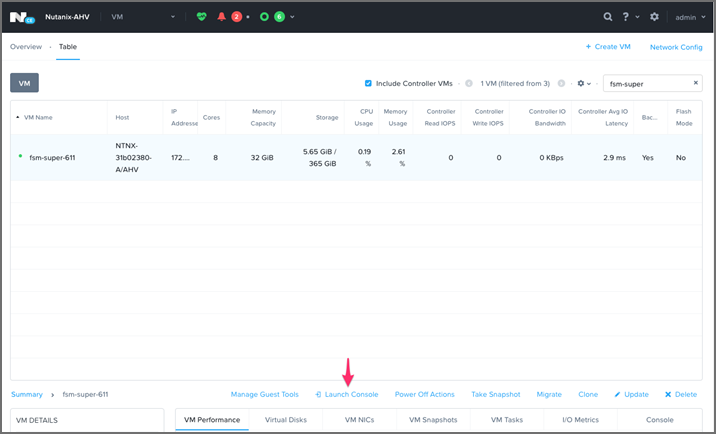Open Console tab
Screen dimensions: 716x434
pyautogui.click(x=659, y=419)
